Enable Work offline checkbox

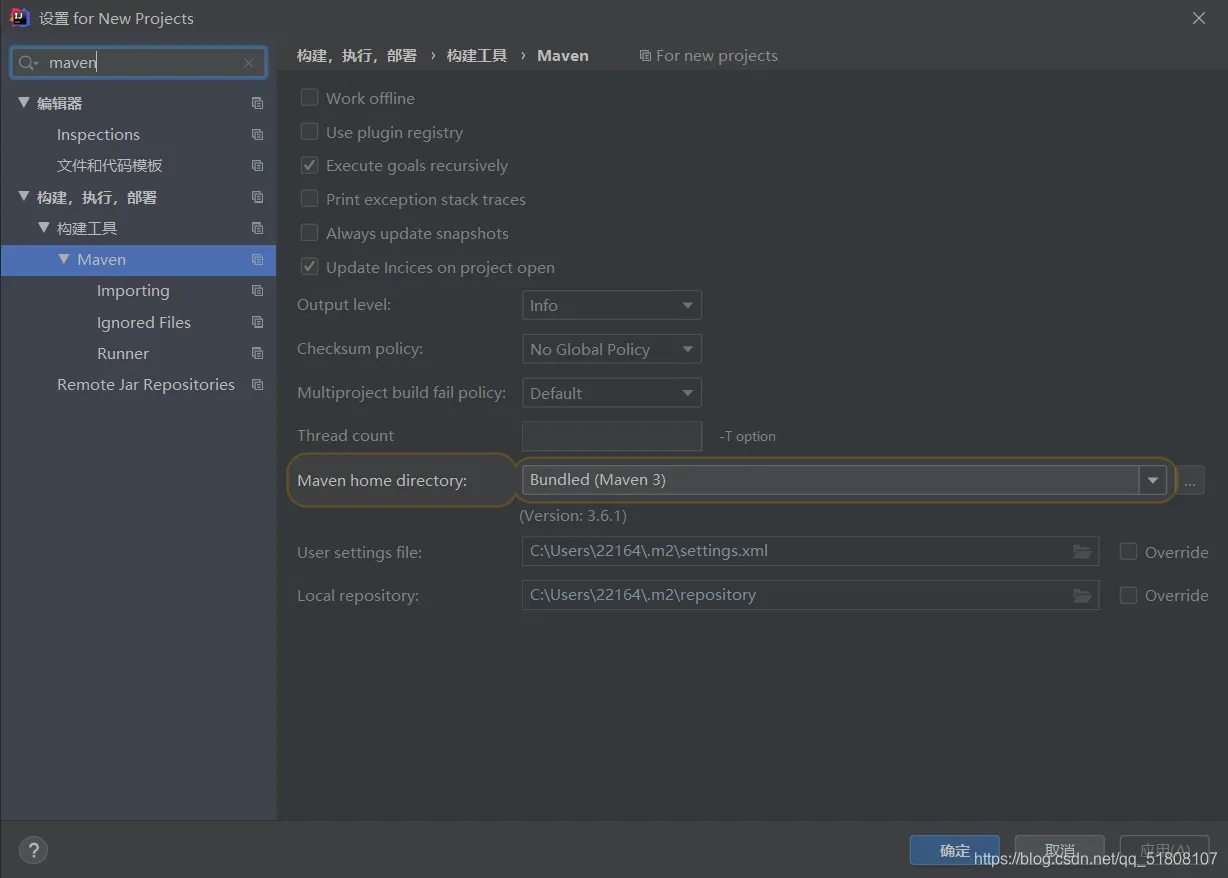point(310,98)
